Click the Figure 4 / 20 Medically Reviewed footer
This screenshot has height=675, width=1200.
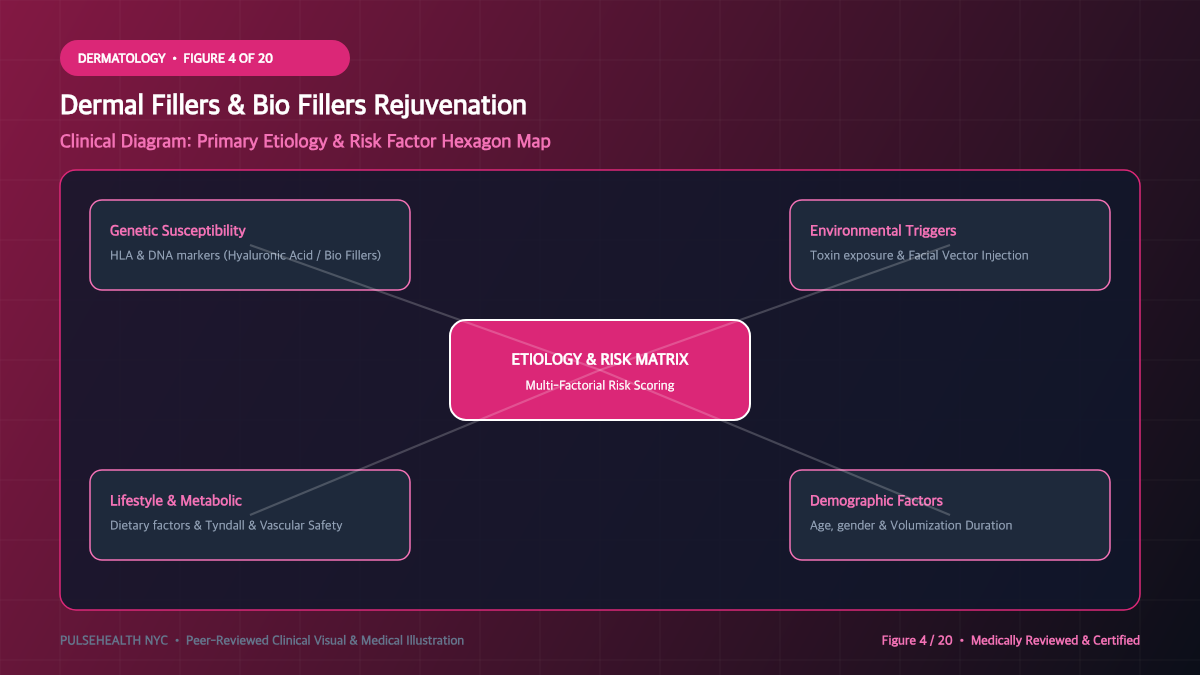click(1010, 640)
